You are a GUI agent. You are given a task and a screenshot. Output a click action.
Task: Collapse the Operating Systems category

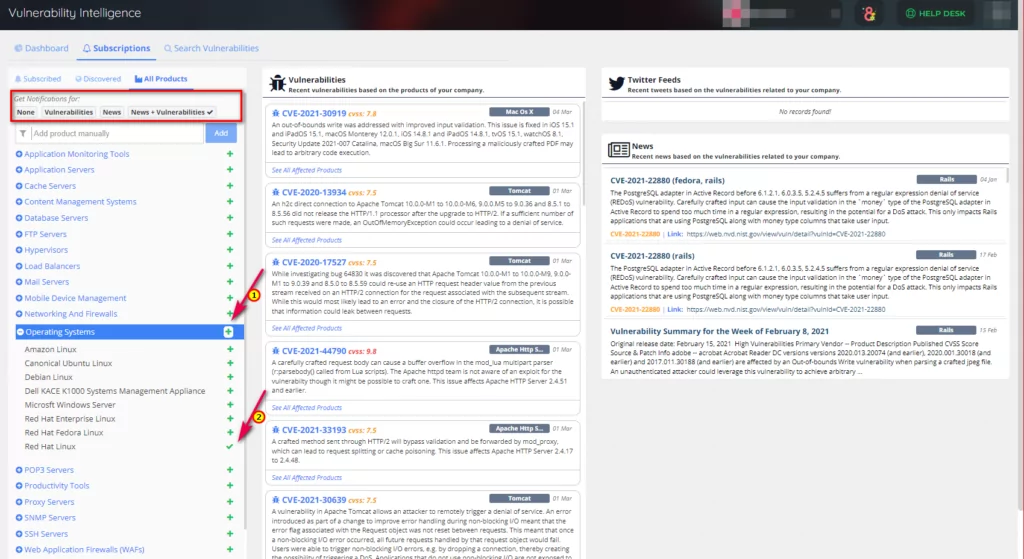[20, 331]
